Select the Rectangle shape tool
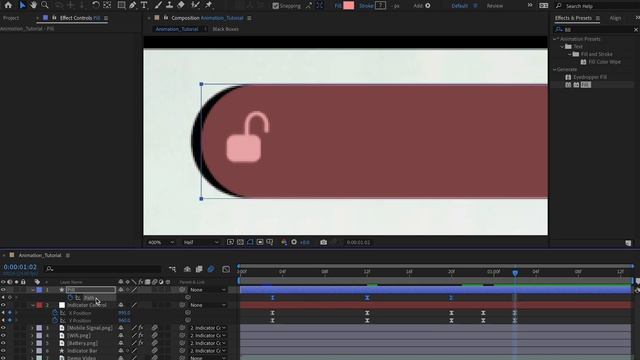640x360 pixels. pos(121,5)
